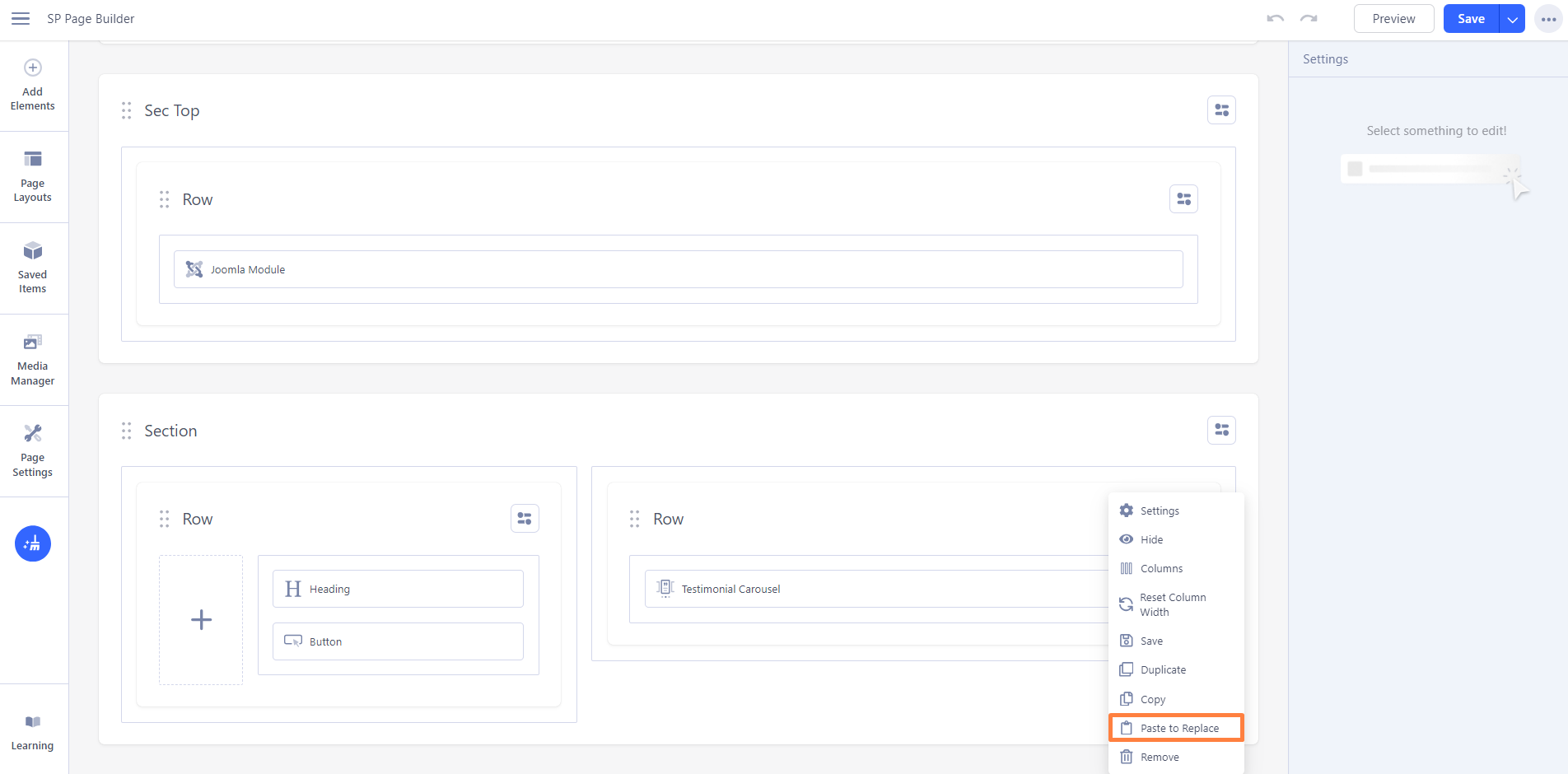Open the Media Manager
The width and height of the screenshot is (1568, 774).
33,360
